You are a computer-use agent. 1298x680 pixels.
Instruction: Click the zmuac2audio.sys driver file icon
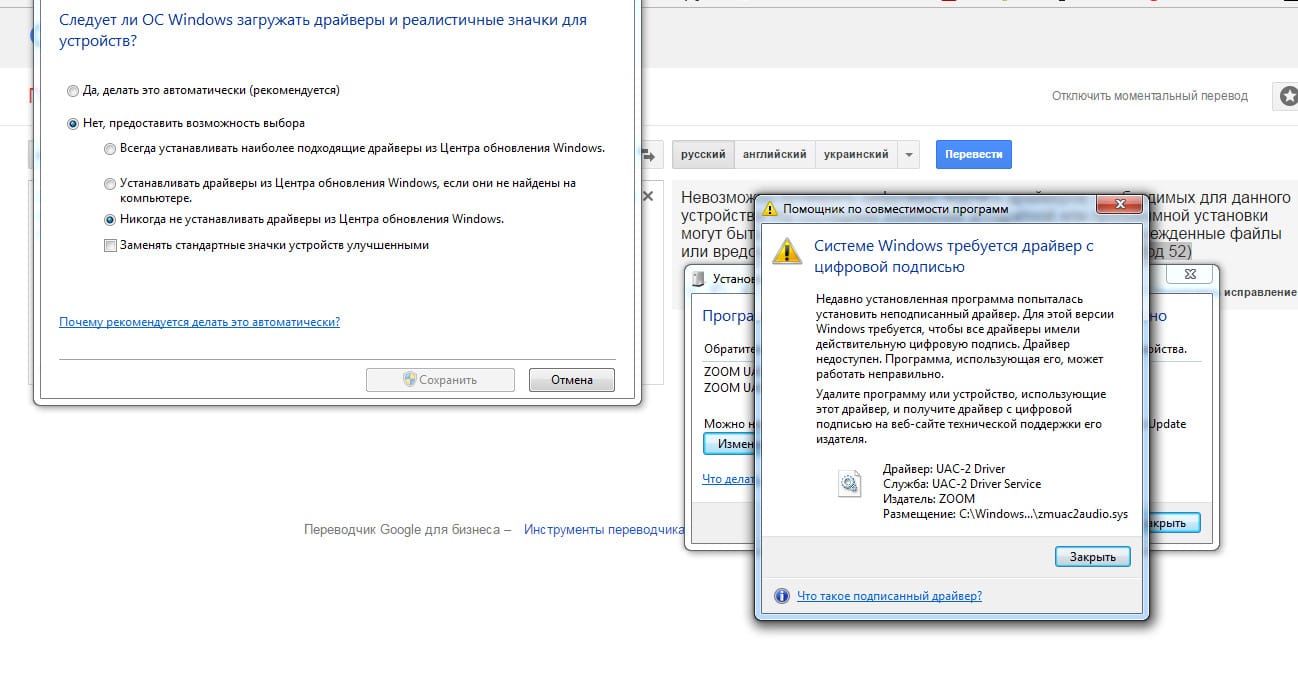click(850, 484)
